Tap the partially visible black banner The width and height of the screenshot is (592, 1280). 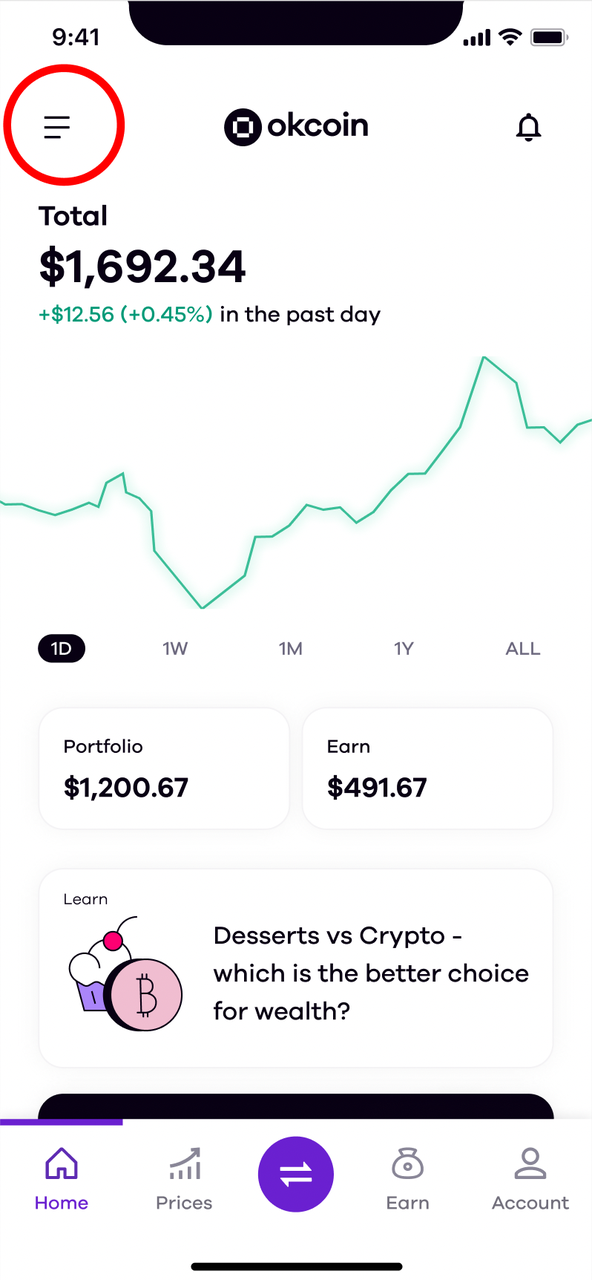[296, 1106]
